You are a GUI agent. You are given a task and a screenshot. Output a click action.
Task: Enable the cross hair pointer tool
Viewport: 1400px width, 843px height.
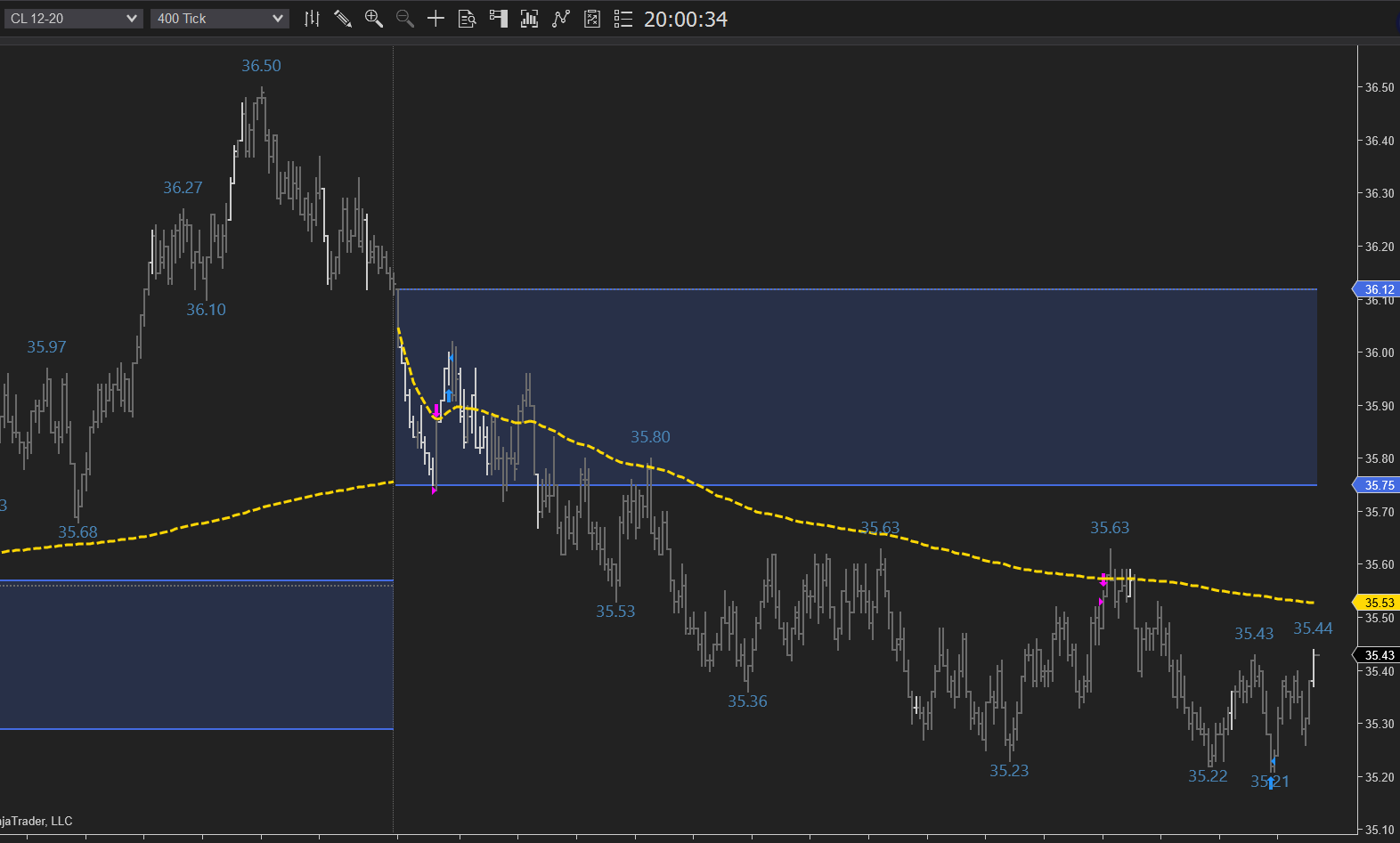click(435, 19)
